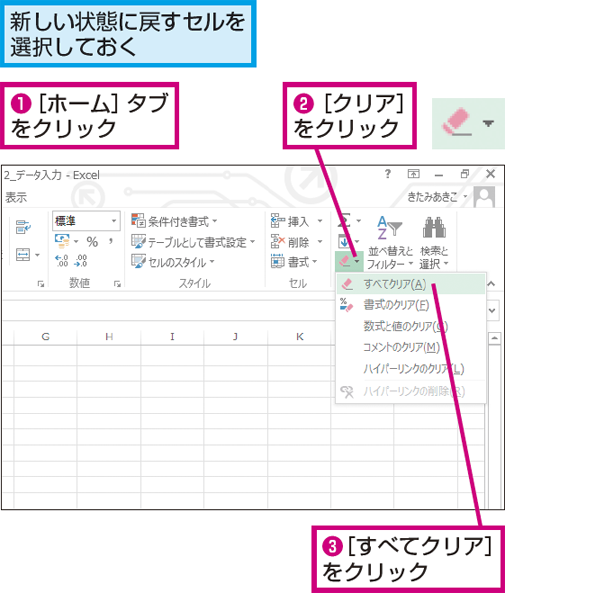Click the comma style button
The width and height of the screenshot is (600, 593).
tap(108, 241)
